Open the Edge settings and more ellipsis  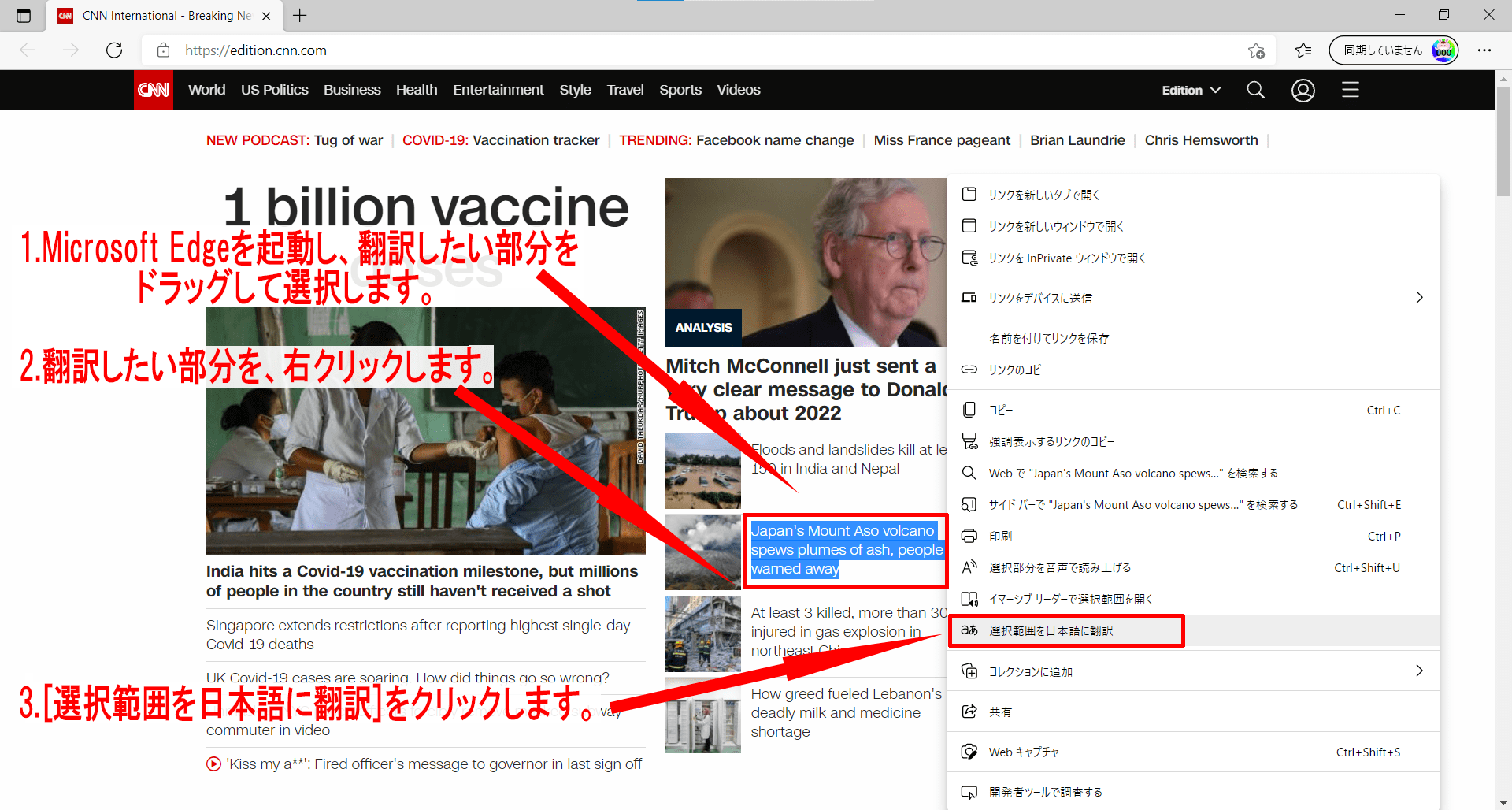pyautogui.click(x=1484, y=50)
